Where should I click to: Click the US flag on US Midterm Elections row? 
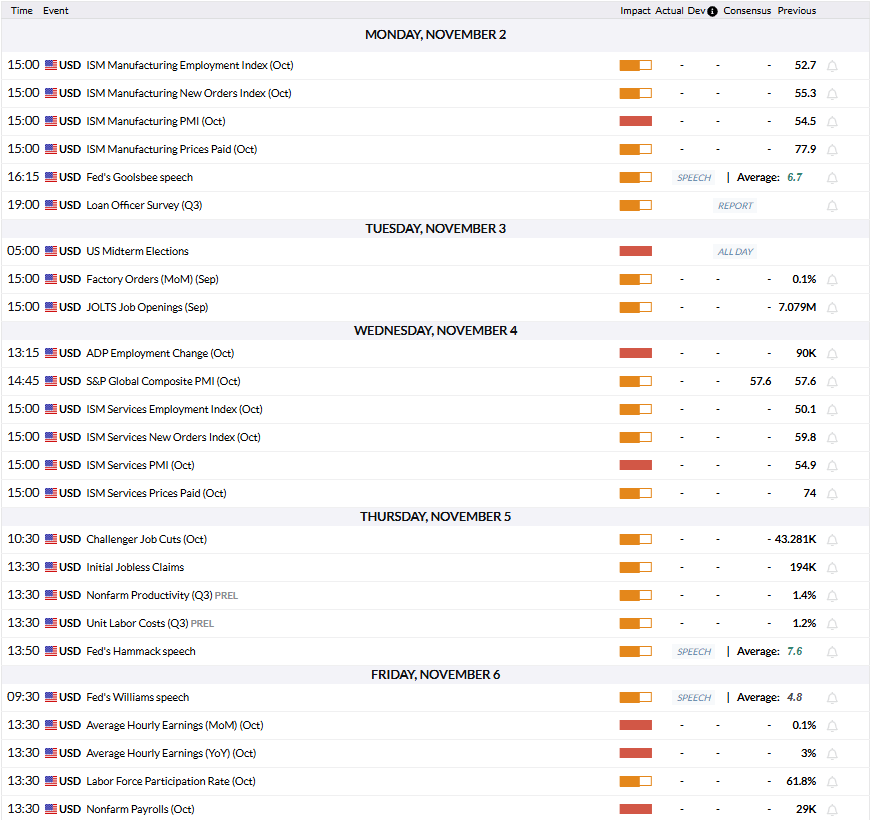pyautogui.click(x=51, y=251)
